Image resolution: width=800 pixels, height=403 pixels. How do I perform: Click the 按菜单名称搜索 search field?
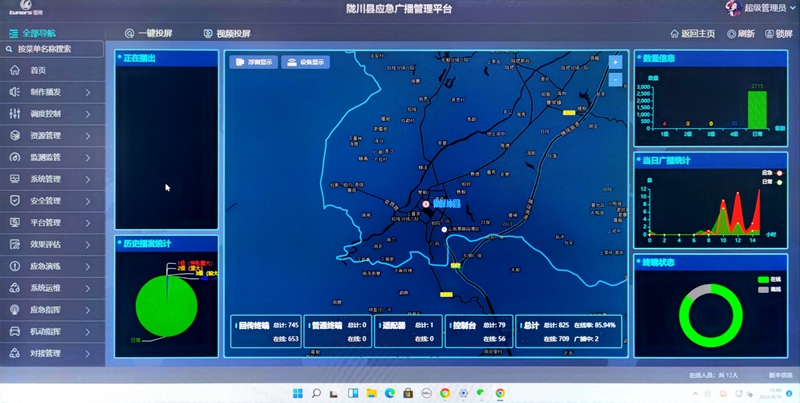coord(55,48)
